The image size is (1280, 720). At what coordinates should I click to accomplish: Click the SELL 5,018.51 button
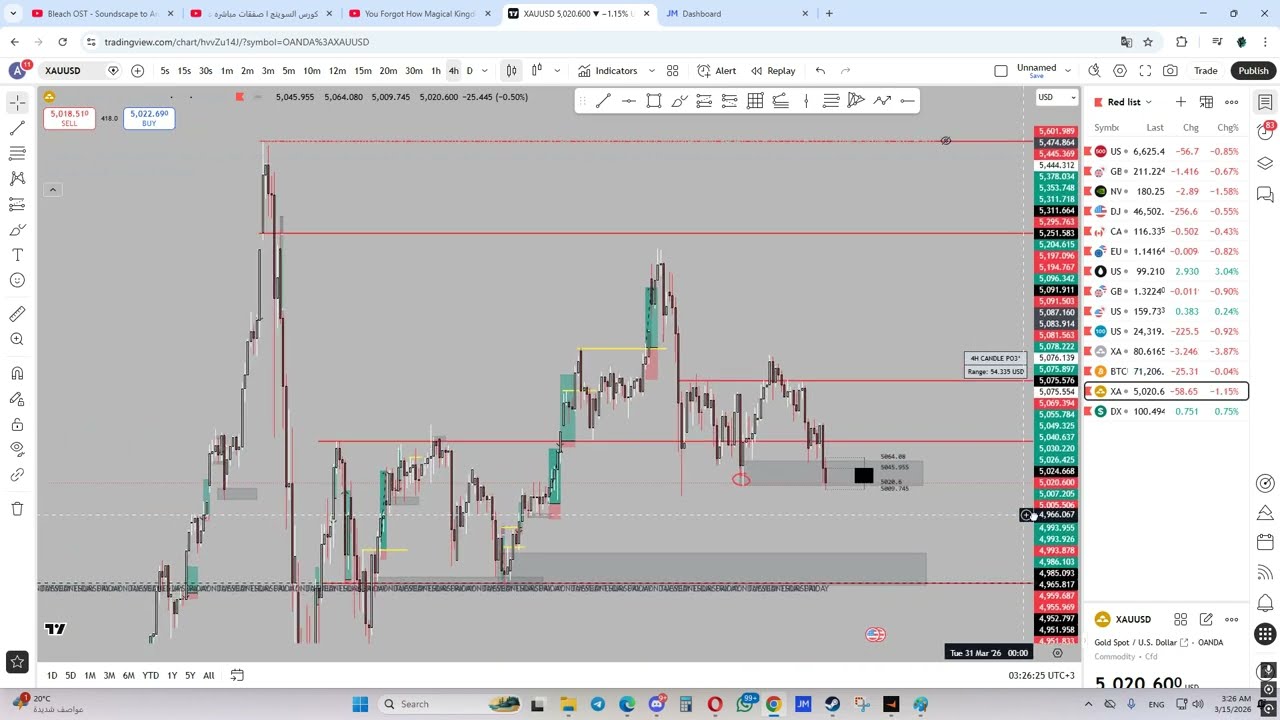(x=69, y=118)
